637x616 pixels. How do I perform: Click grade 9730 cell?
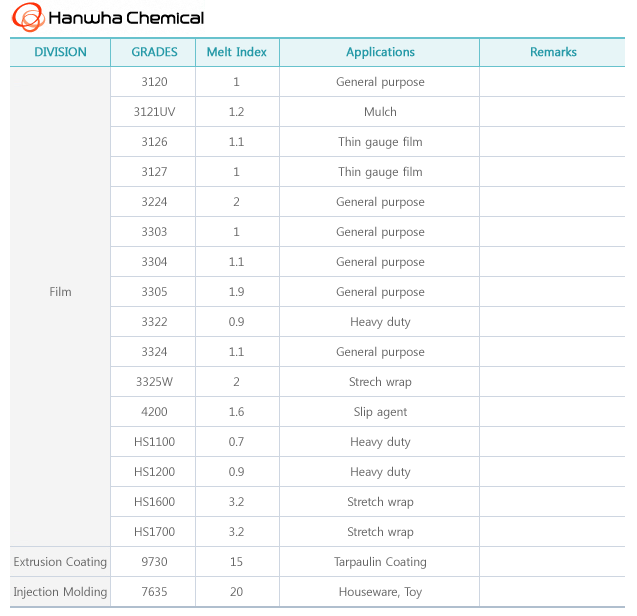pyautogui.click(x=154, y=562)
